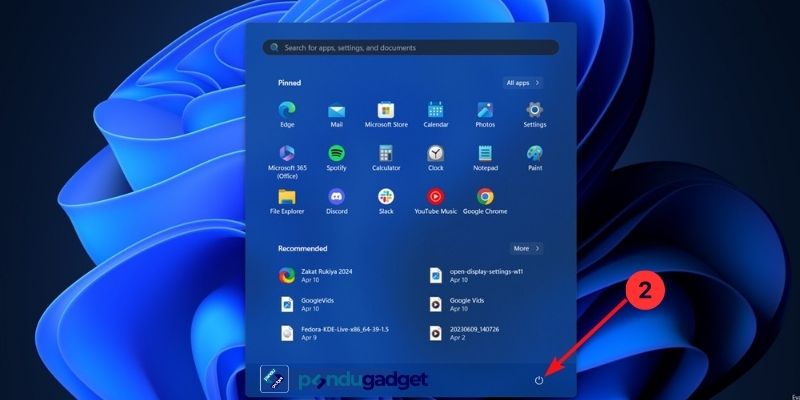Viewport: 800px width, 400px height.
Task: Open the user profile picture
Action: tap(274, 379)
